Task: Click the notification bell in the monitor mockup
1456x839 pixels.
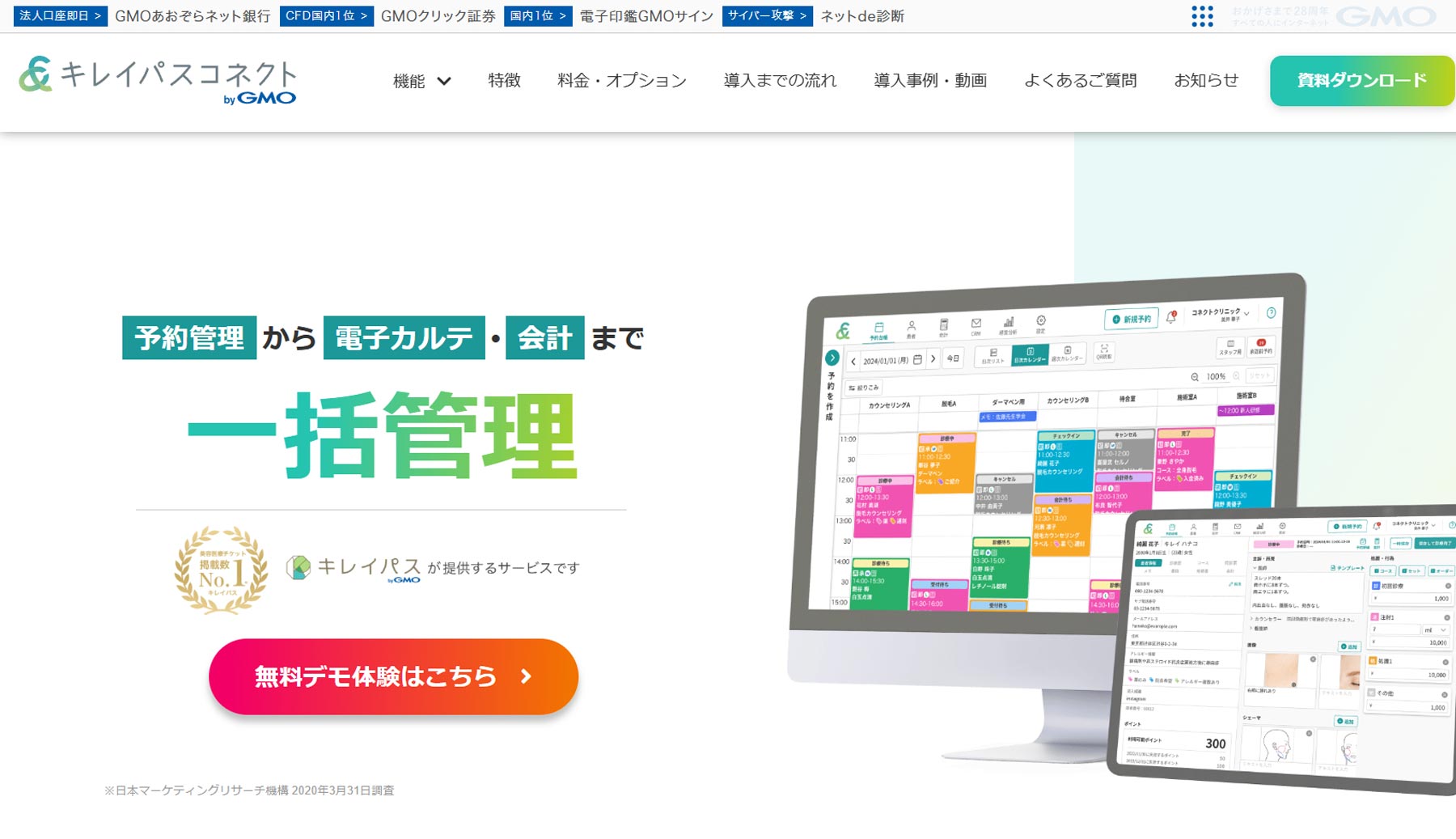Action: [x=1171, y=317]
